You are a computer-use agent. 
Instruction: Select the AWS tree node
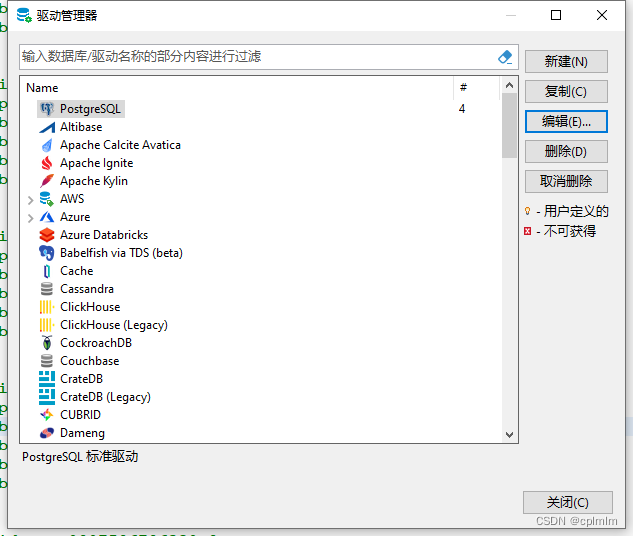tap(72, 199)
